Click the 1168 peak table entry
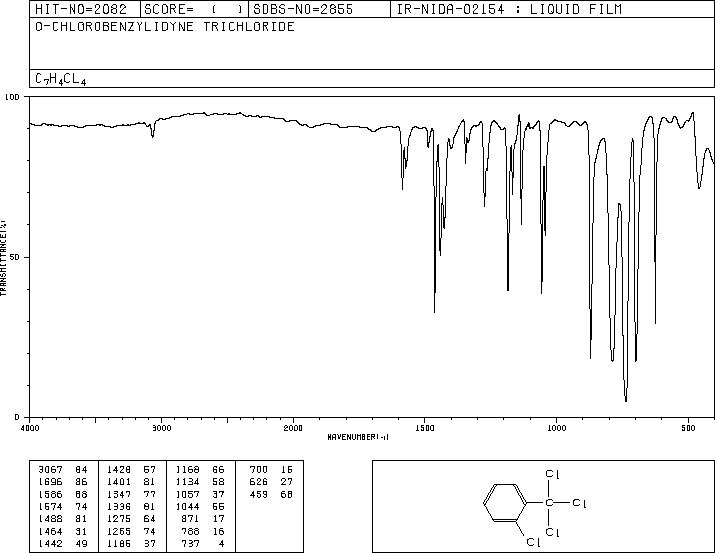Viewport: 715px width, 553px height. click(x=200, y=470)
